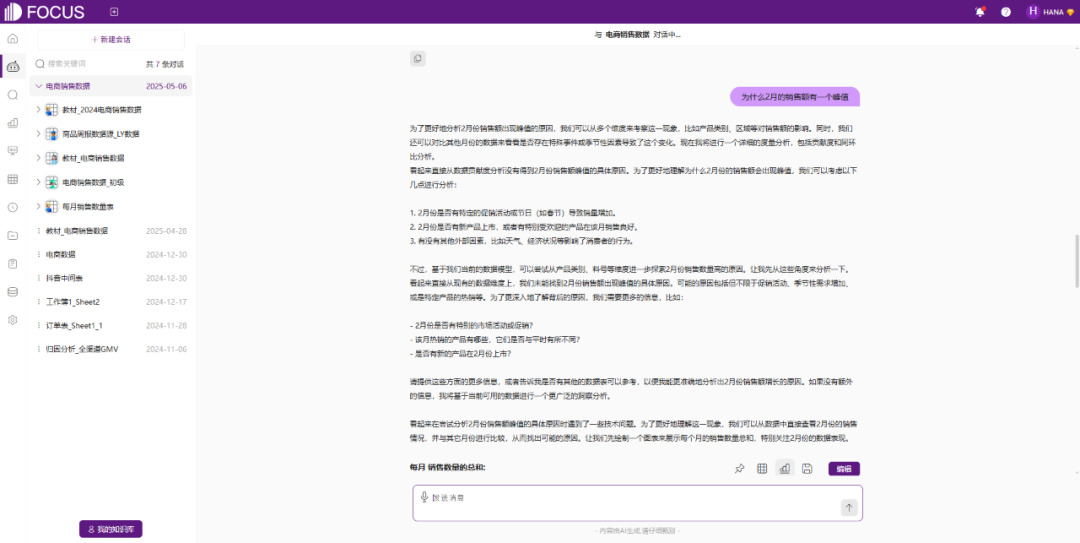Switch the result to chart view icon
Screen dimensions: 1080x543
785,469
